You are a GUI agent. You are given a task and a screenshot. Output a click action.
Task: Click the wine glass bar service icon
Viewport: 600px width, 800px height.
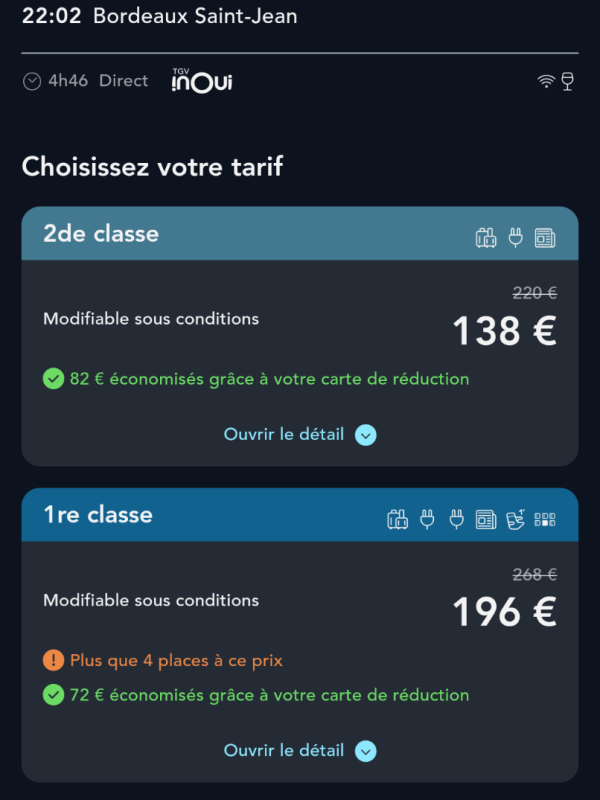tap(567, 81)
